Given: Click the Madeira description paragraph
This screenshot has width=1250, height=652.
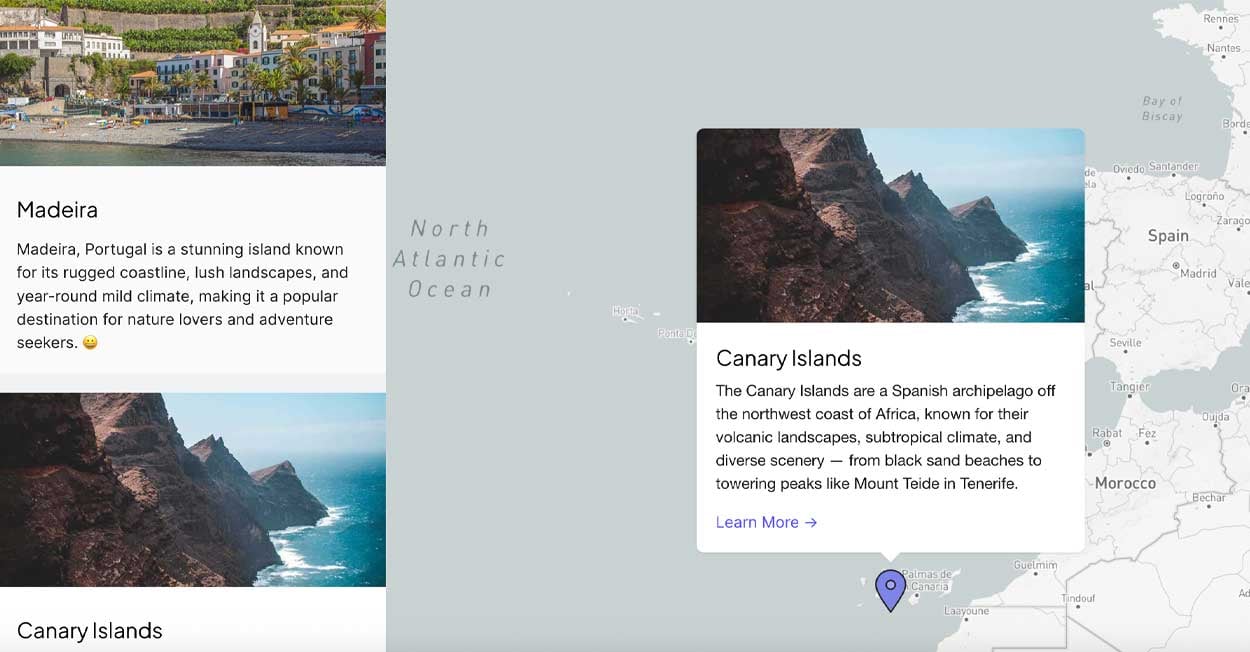Looking at the screenshot, I should 182,296.
